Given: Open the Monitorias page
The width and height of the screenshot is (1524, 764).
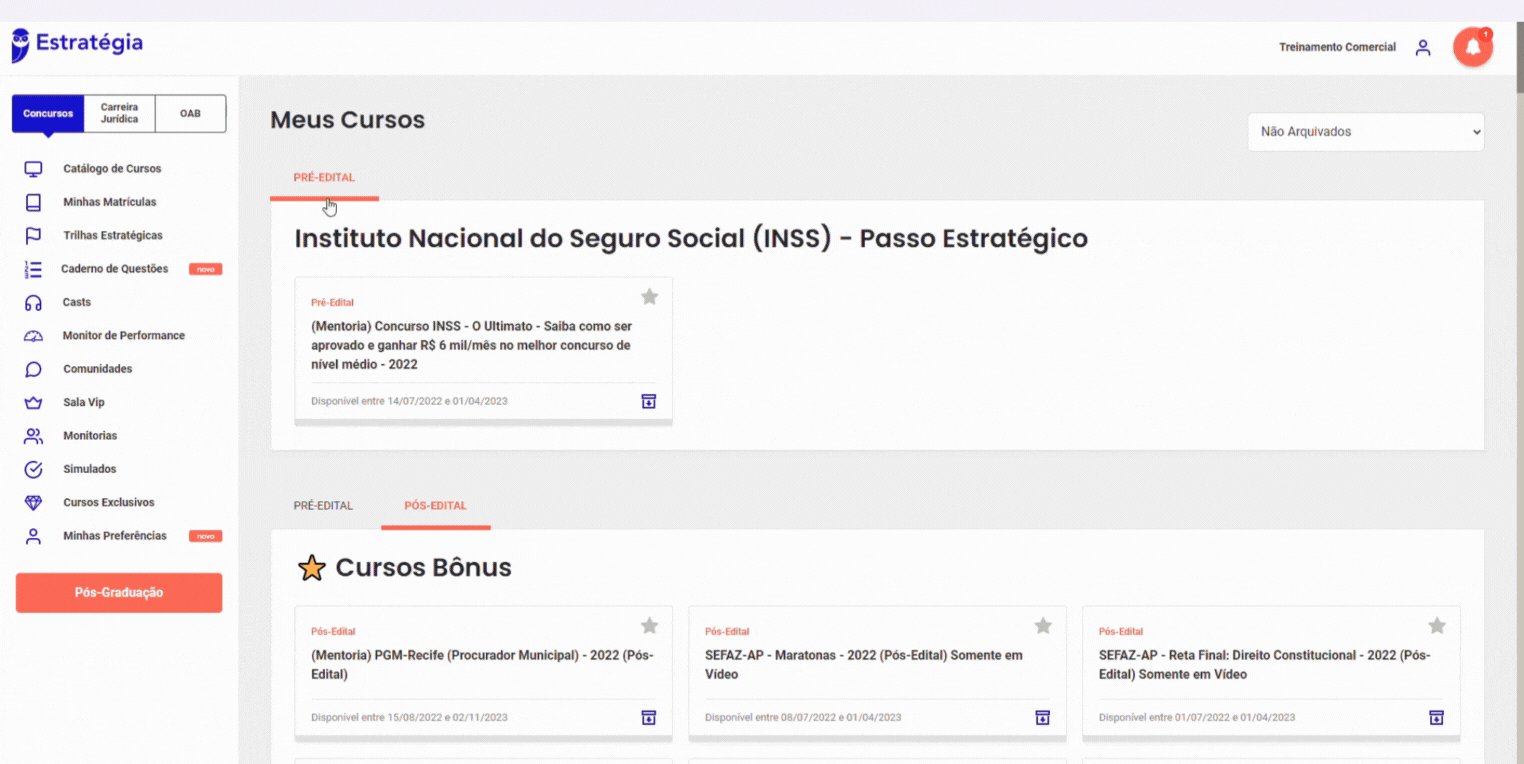Looking at the screenshot, I should (90, 436).
